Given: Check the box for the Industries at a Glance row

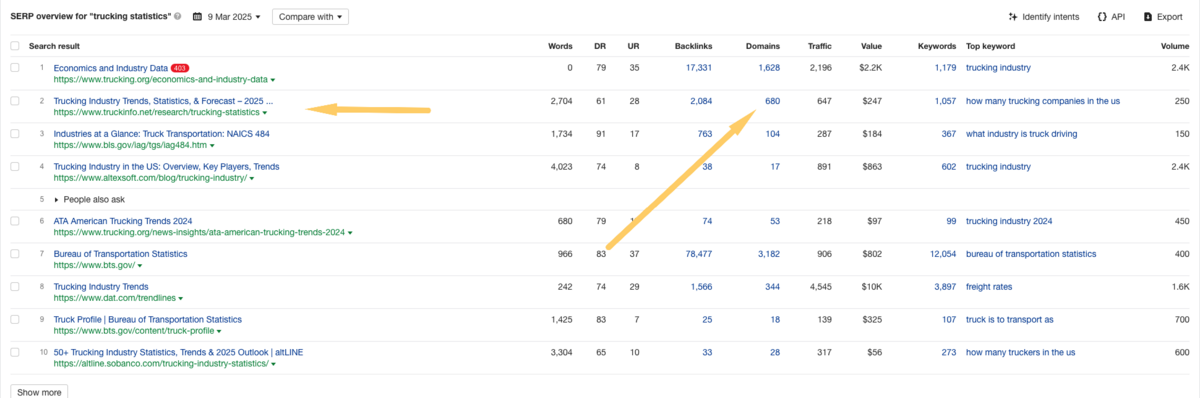Looking at the screenshot, I should [14, 133].
